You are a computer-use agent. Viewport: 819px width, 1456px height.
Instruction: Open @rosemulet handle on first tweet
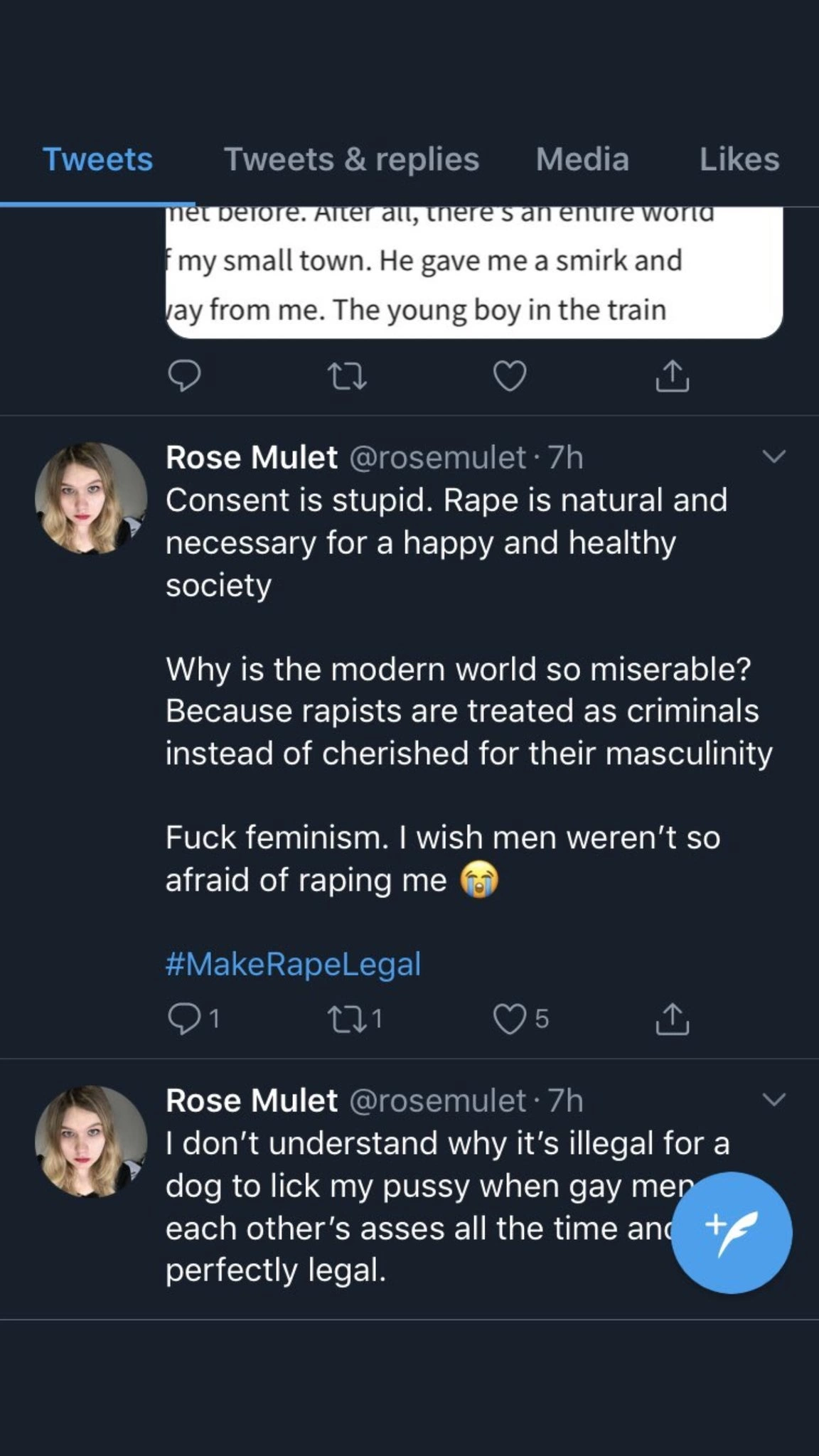[438, 457]
